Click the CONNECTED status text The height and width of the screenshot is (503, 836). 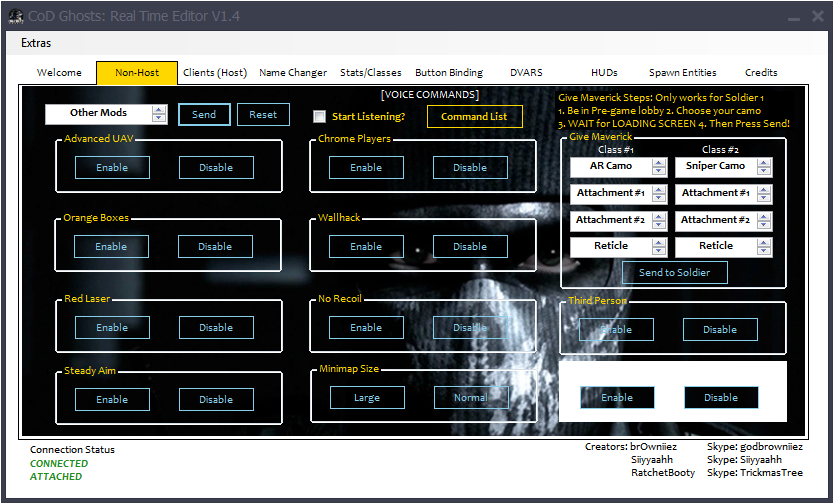[x=59, y=464]
